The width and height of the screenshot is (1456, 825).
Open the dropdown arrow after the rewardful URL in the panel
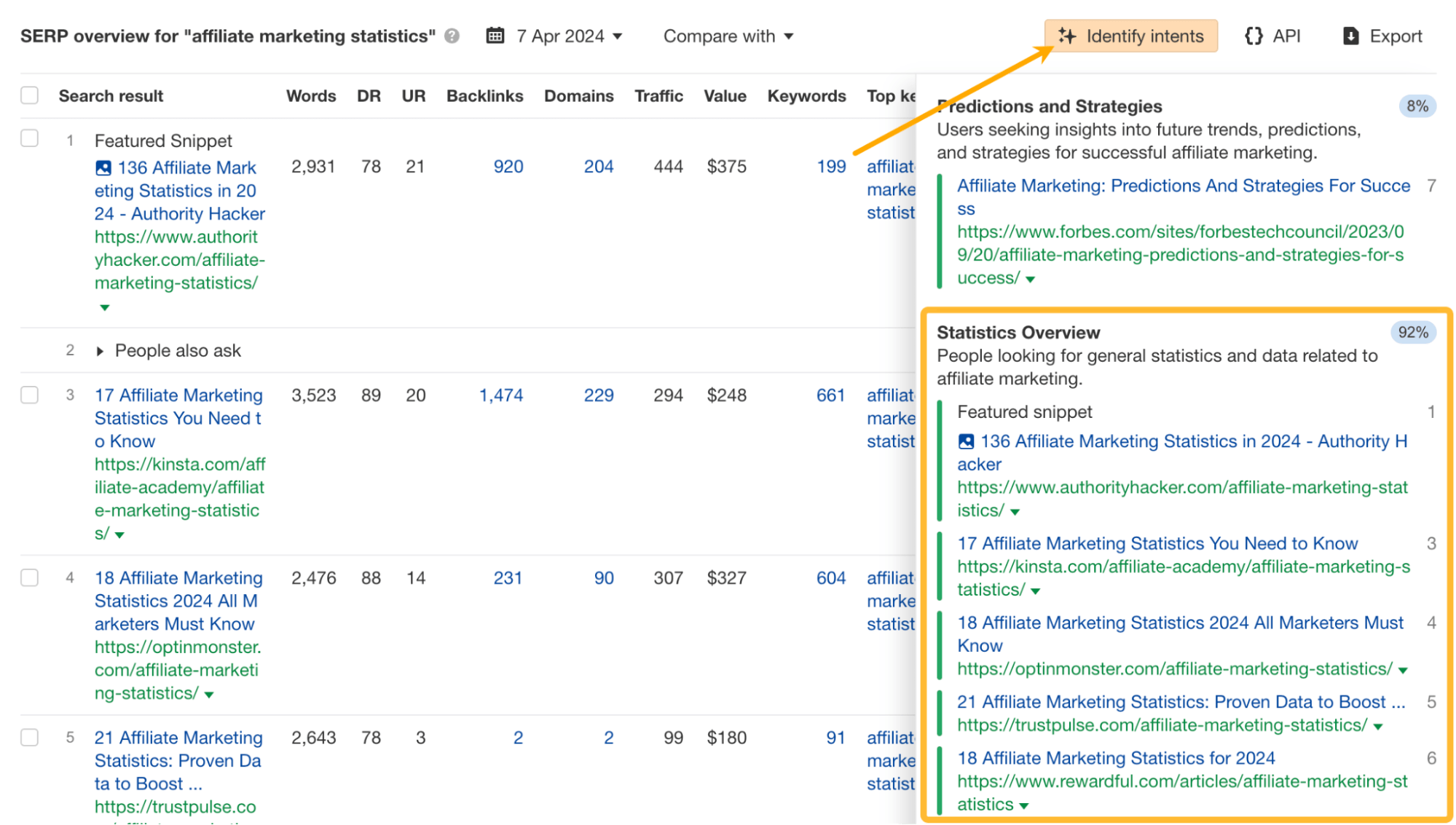point(1023,806)
